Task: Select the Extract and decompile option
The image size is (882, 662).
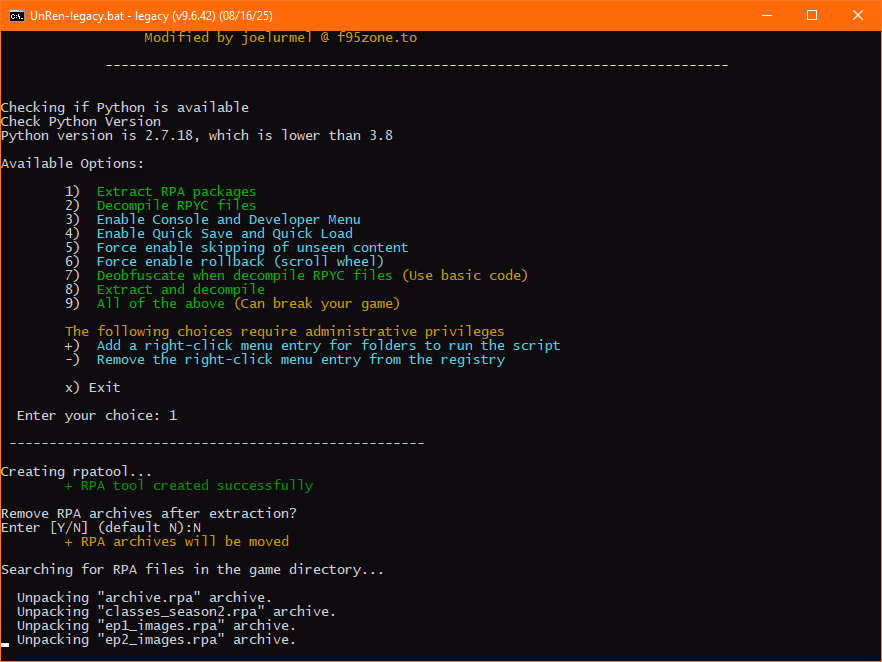Action: tap(180, 289)
